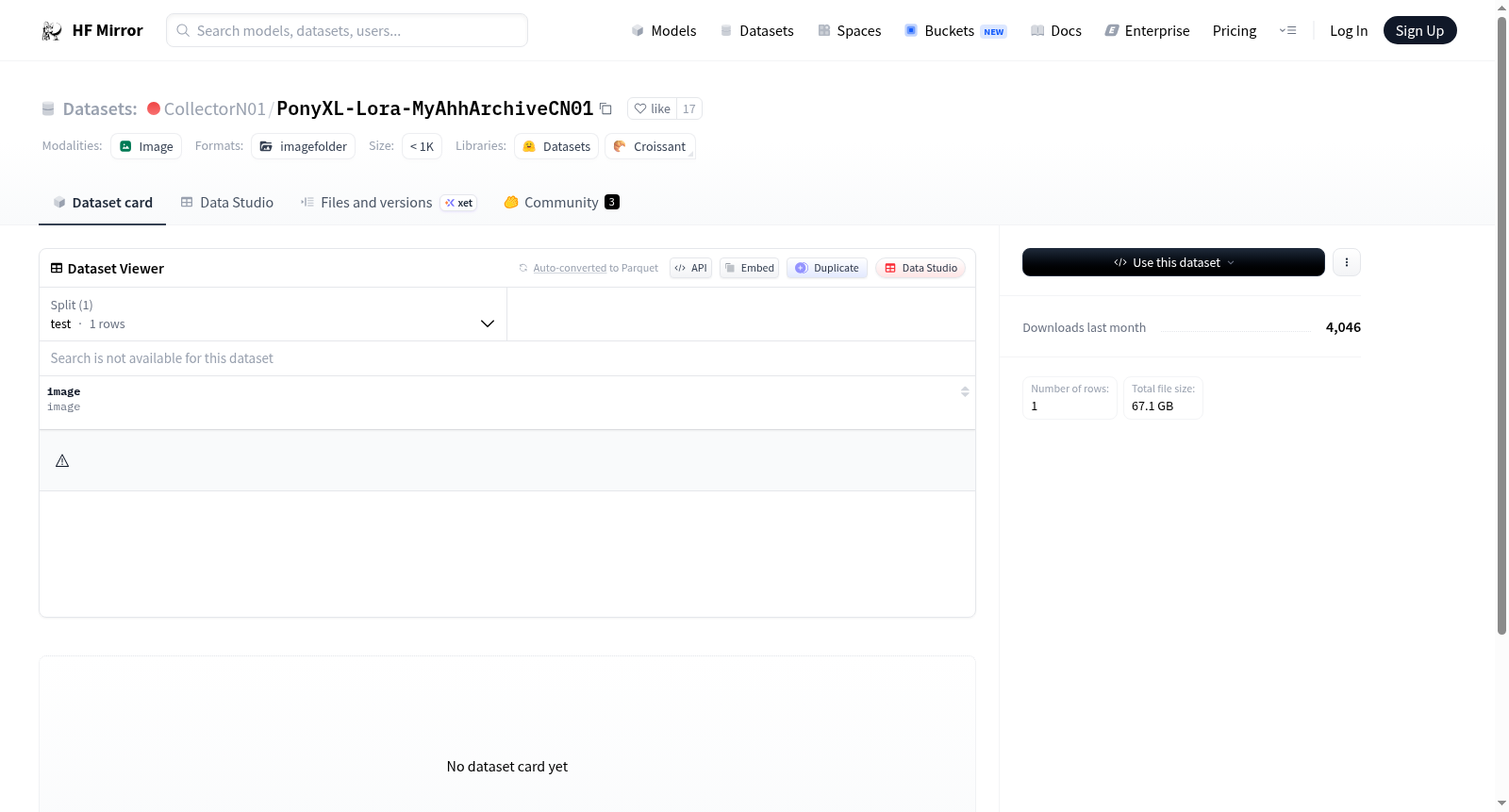Click the 'Downloads last month' label
This screenshot has height=812, width=1509.
(1084, 327)
